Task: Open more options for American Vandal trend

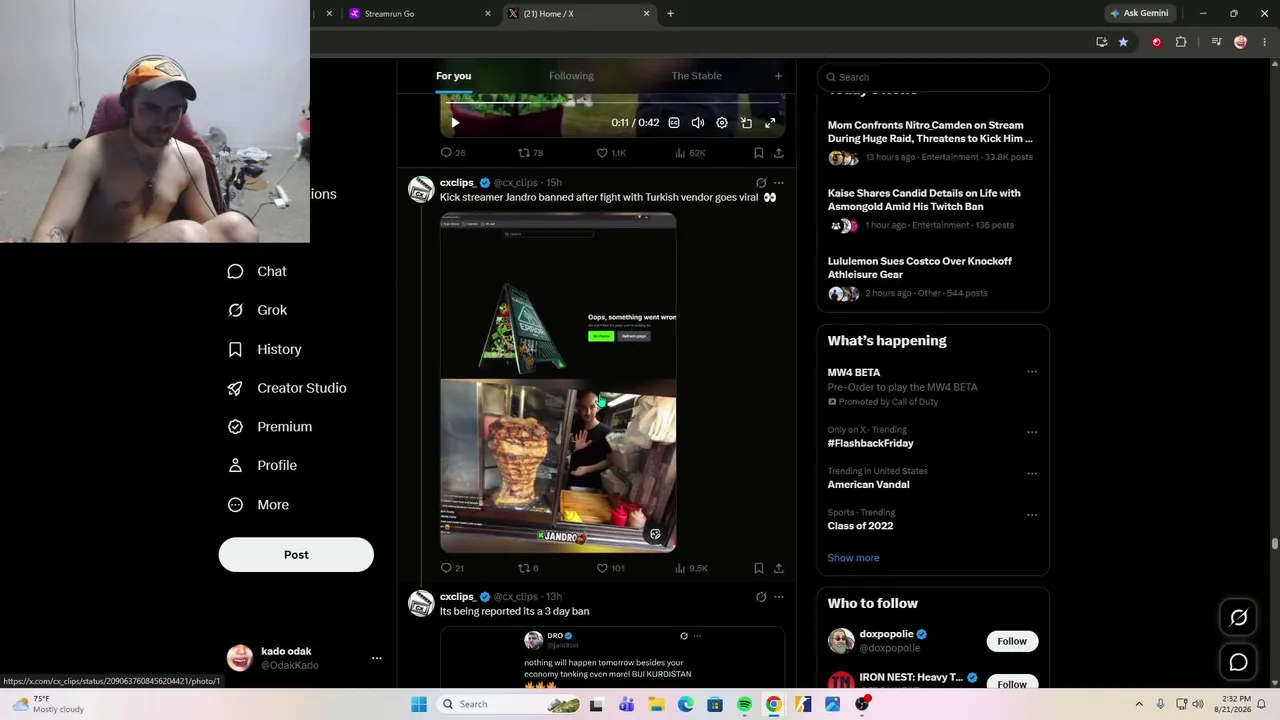Action: point(1032,473)
